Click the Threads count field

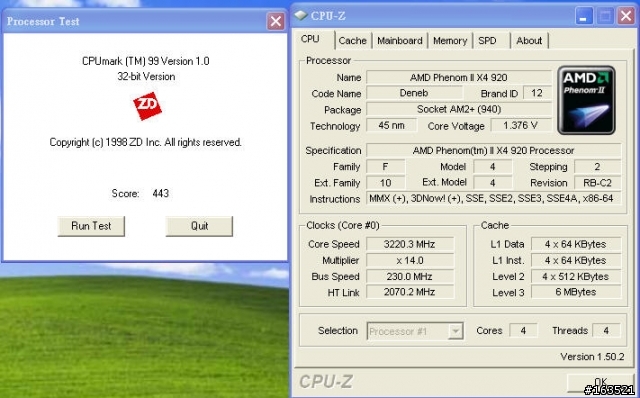(607, 331)
